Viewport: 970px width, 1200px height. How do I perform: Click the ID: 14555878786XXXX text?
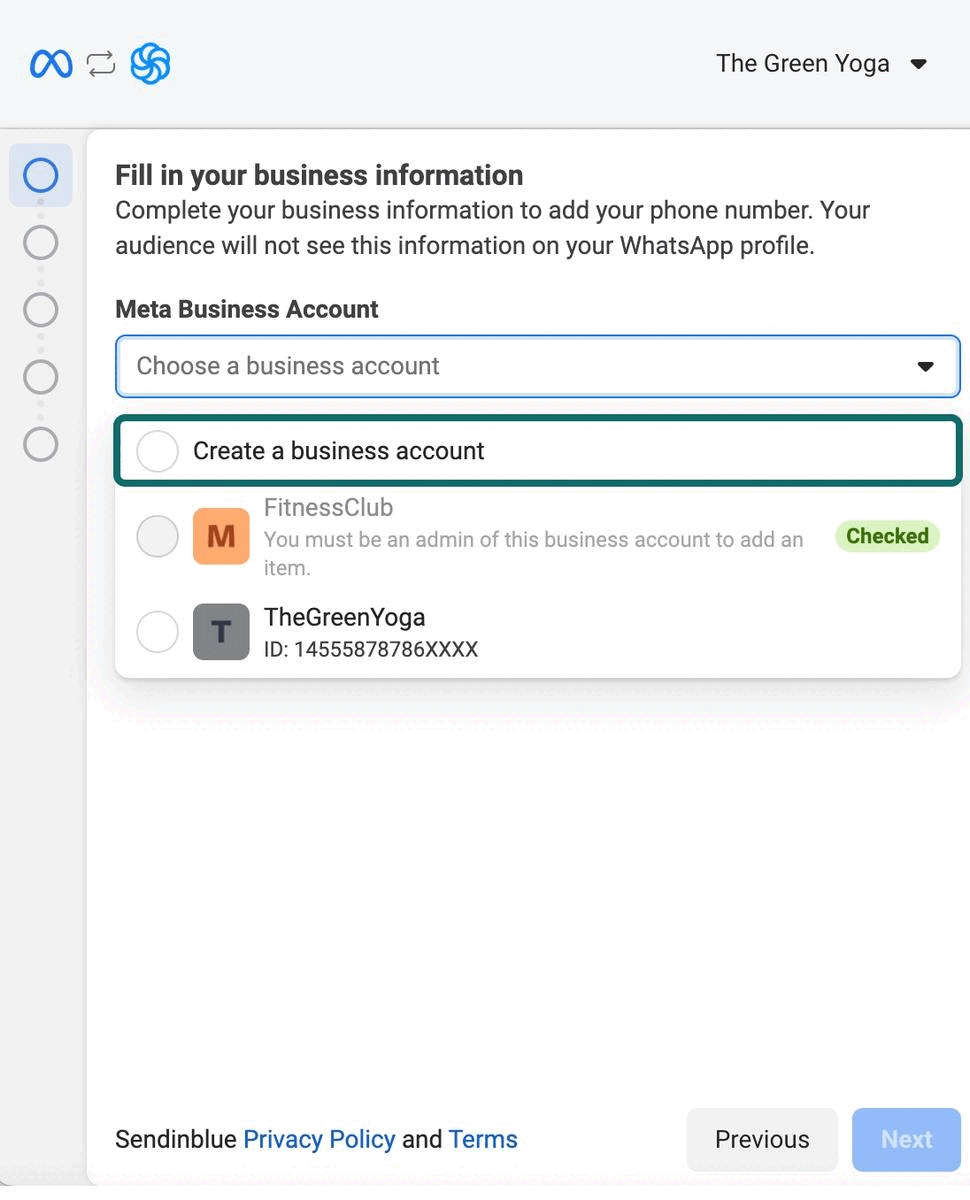coord(371,650)
